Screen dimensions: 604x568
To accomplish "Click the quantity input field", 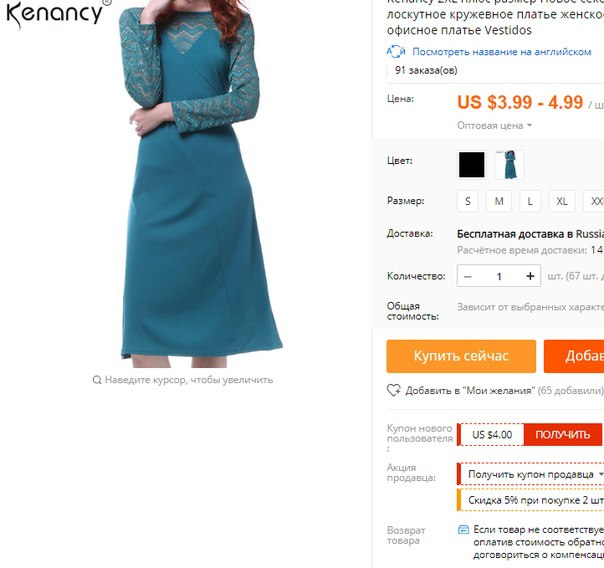I will tap(499, 276).
